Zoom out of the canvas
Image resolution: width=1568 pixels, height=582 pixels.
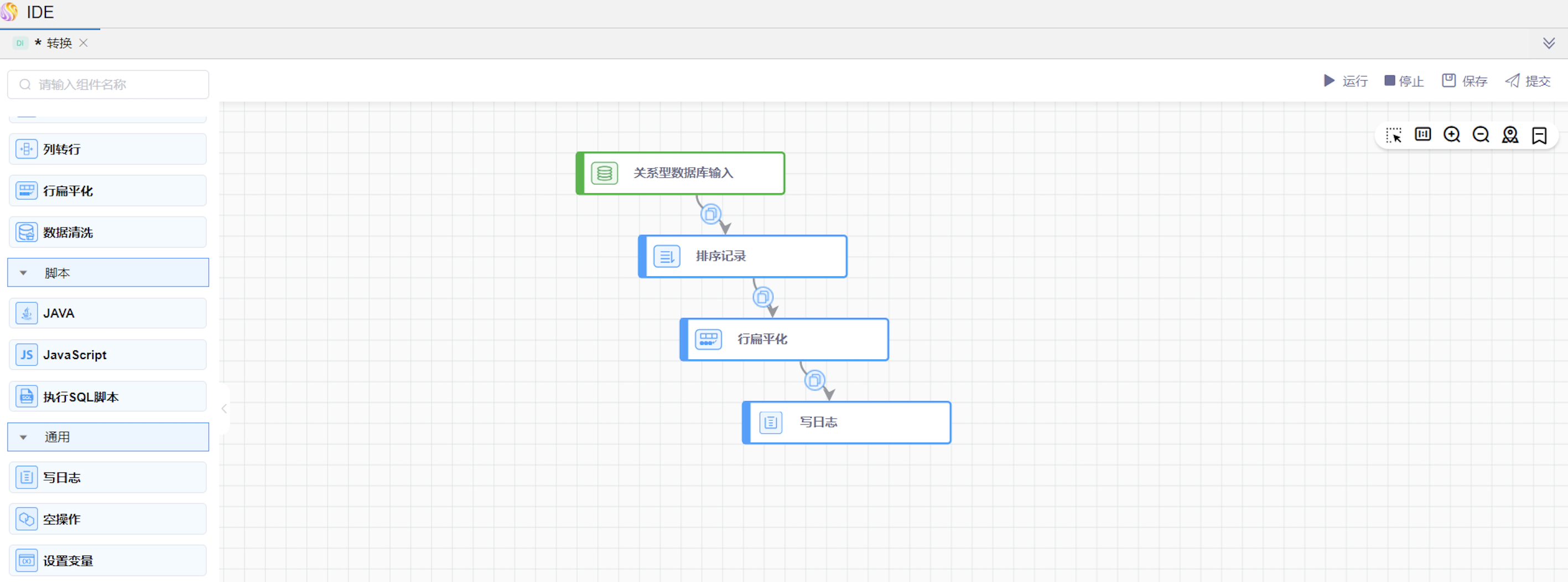coord(1481,134)
